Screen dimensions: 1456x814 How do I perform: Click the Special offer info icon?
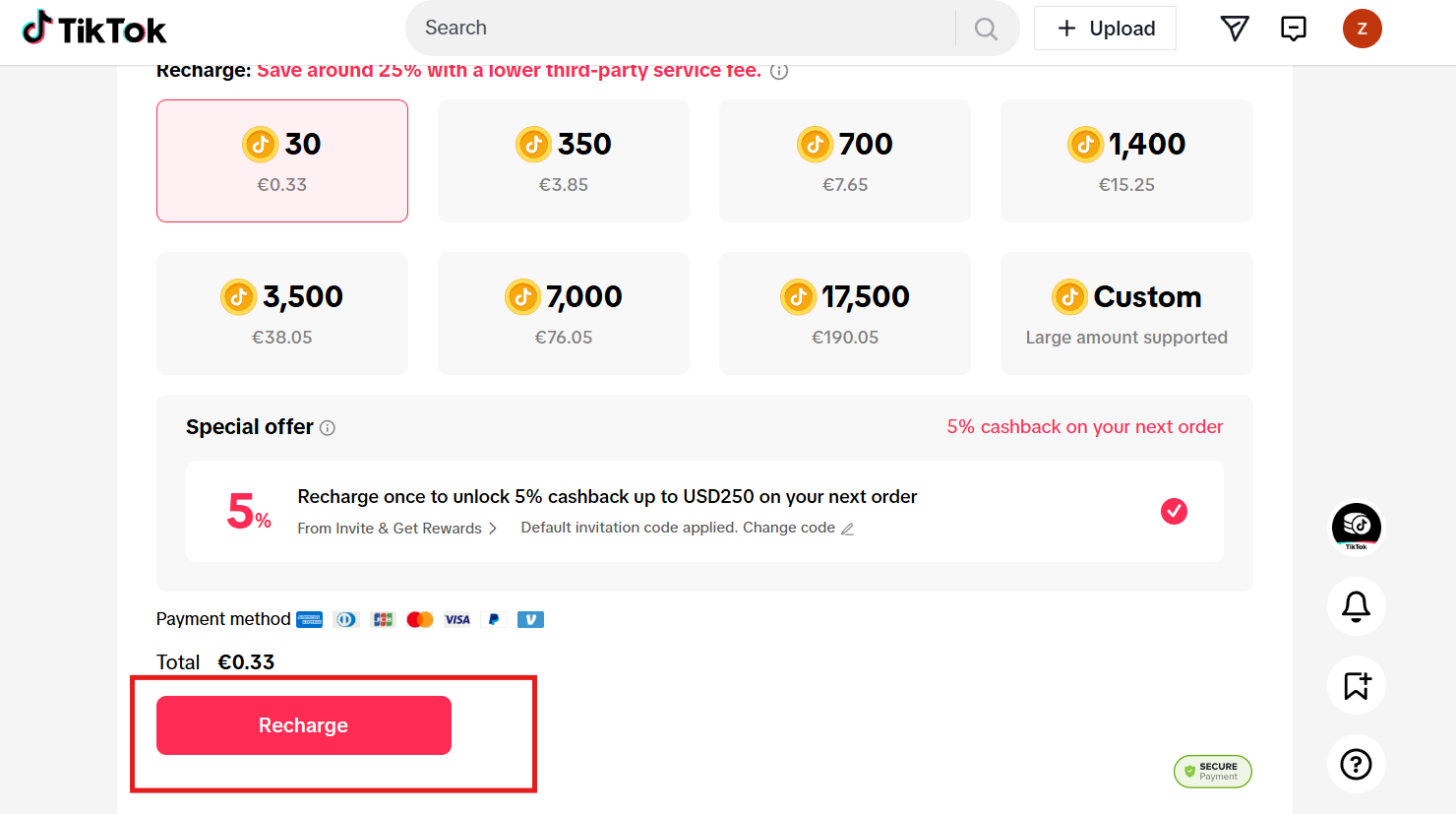pyautogui.click(x=328, y=427)
